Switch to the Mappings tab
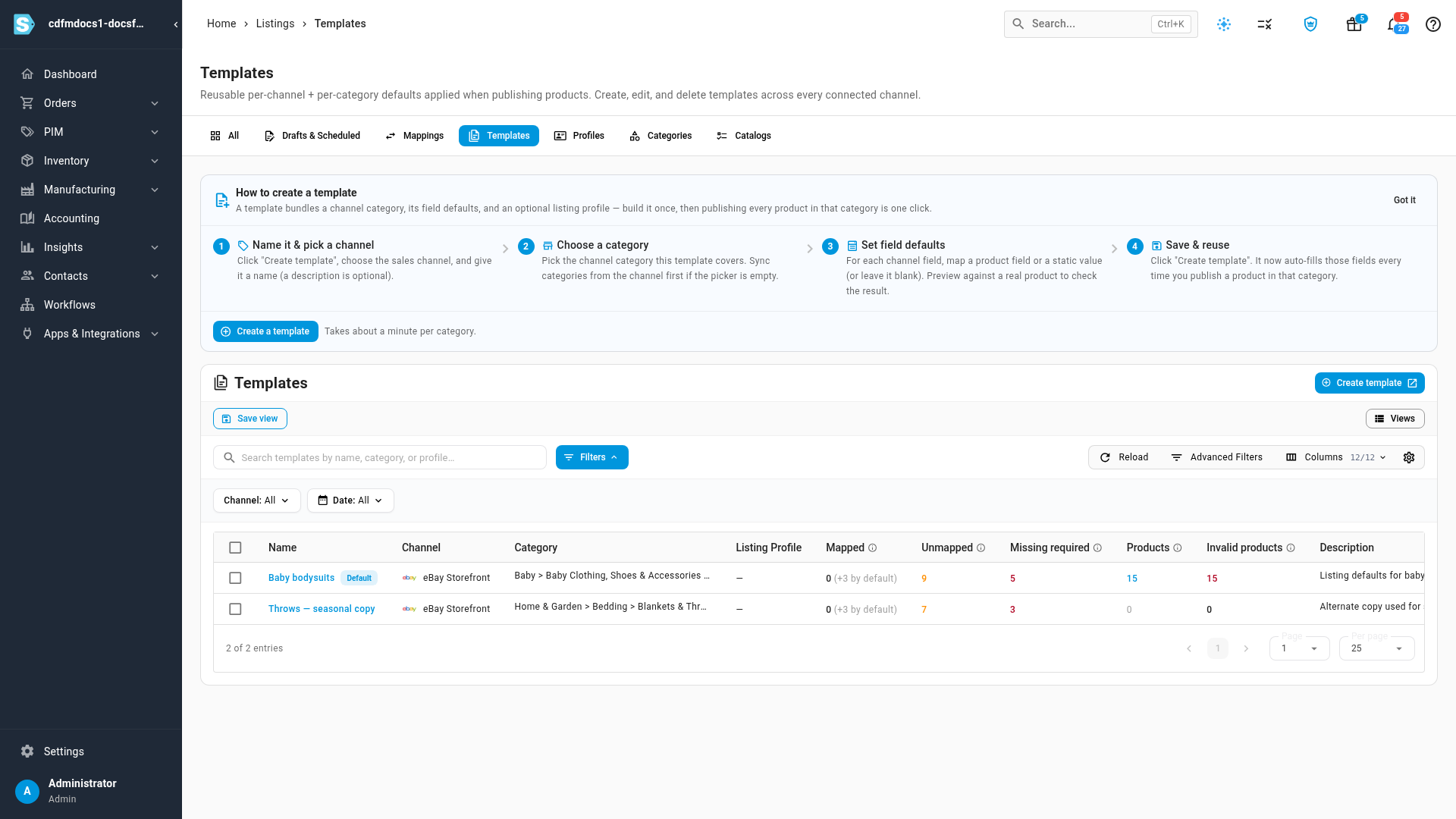 414,136
